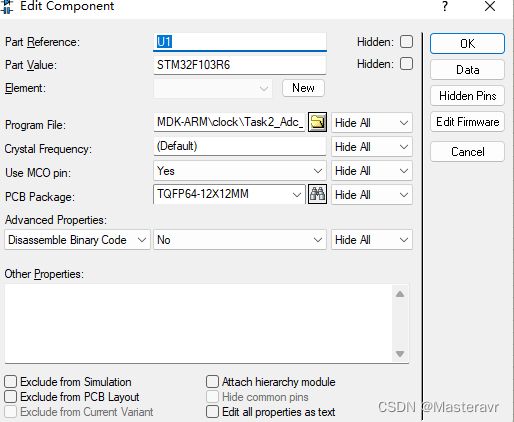Open Hide All dropdown for Advanced Properties
This screenshot has width=514, height=422.
coord(372,240)
